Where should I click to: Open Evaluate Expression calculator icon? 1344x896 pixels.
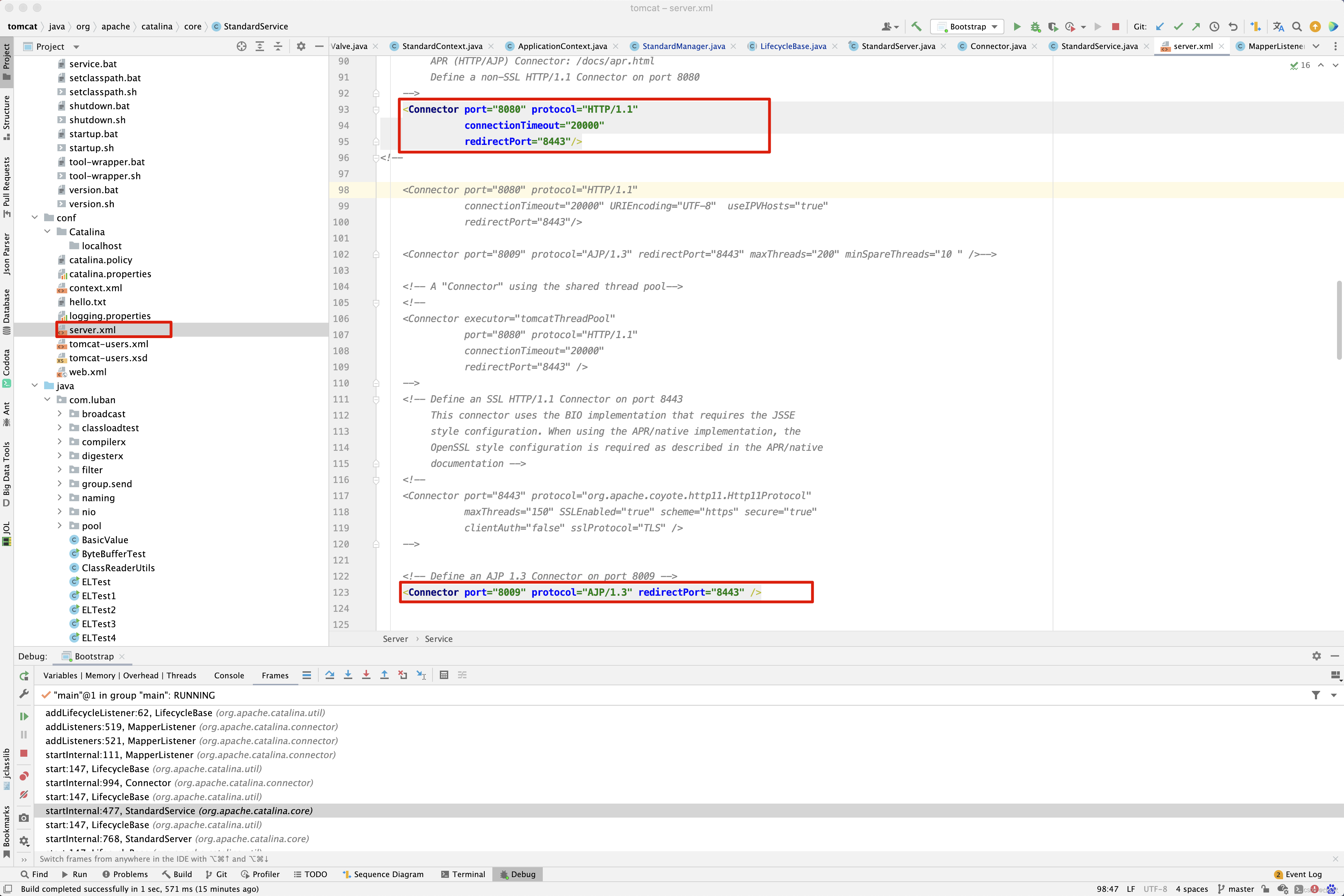[444, 675]
